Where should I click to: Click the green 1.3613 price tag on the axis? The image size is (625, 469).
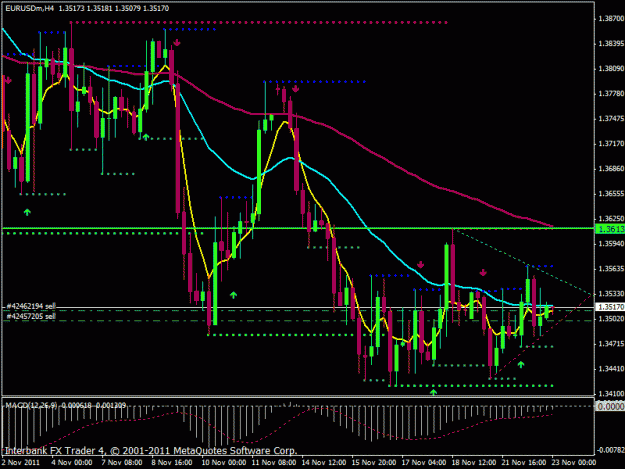[x=610, y=229]
